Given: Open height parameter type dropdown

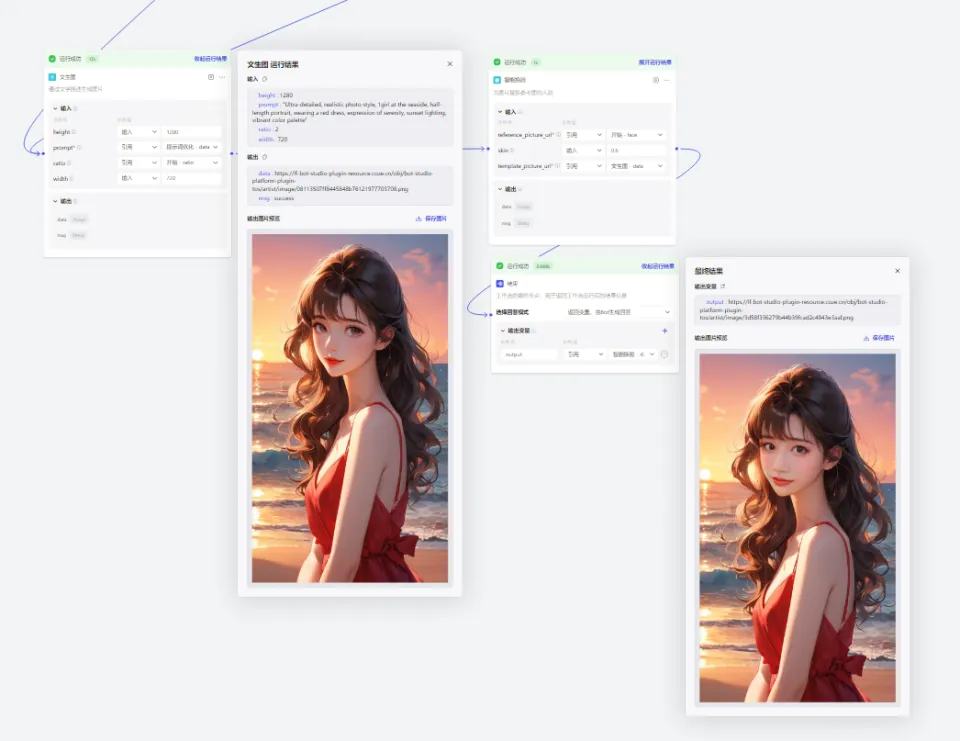Looking at the screenshot, I should tap(139, 132).
